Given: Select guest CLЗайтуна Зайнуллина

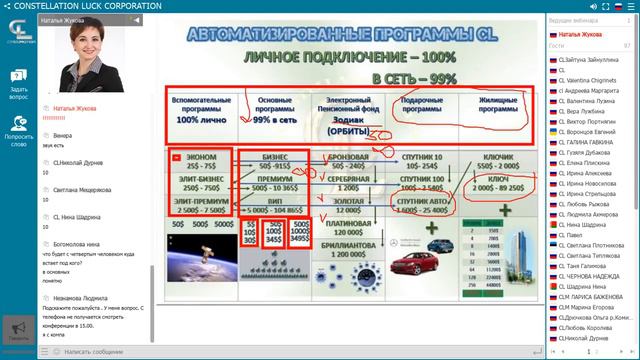Looking at the screenshot, I should (588, 60).
